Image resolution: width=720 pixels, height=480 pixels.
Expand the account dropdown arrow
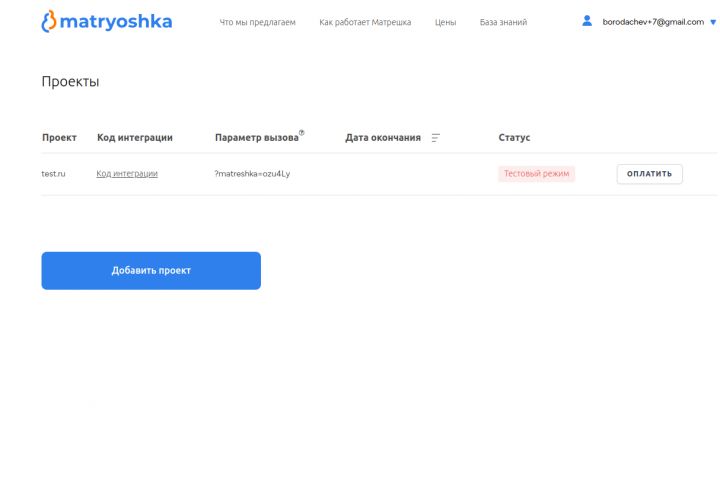point(713,22)
